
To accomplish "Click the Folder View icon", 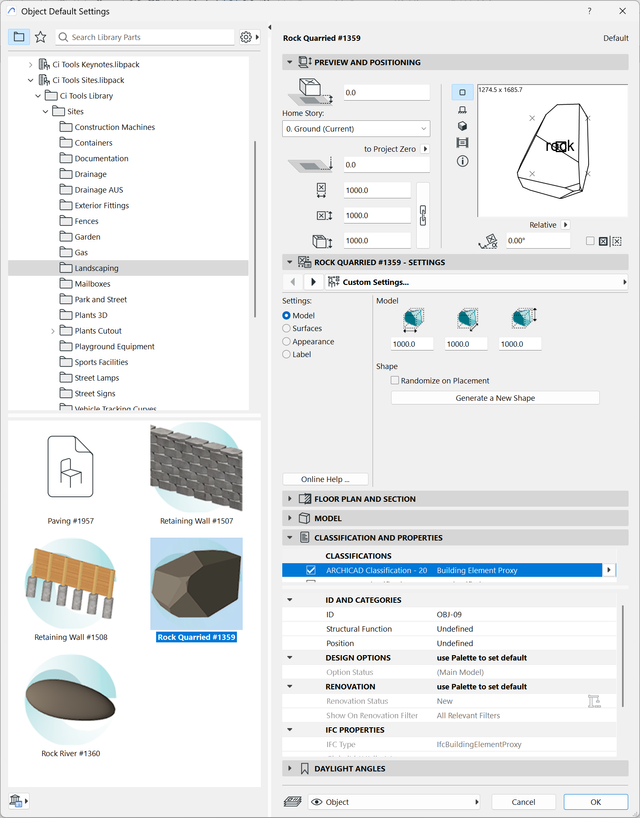I will coord(19,37).
